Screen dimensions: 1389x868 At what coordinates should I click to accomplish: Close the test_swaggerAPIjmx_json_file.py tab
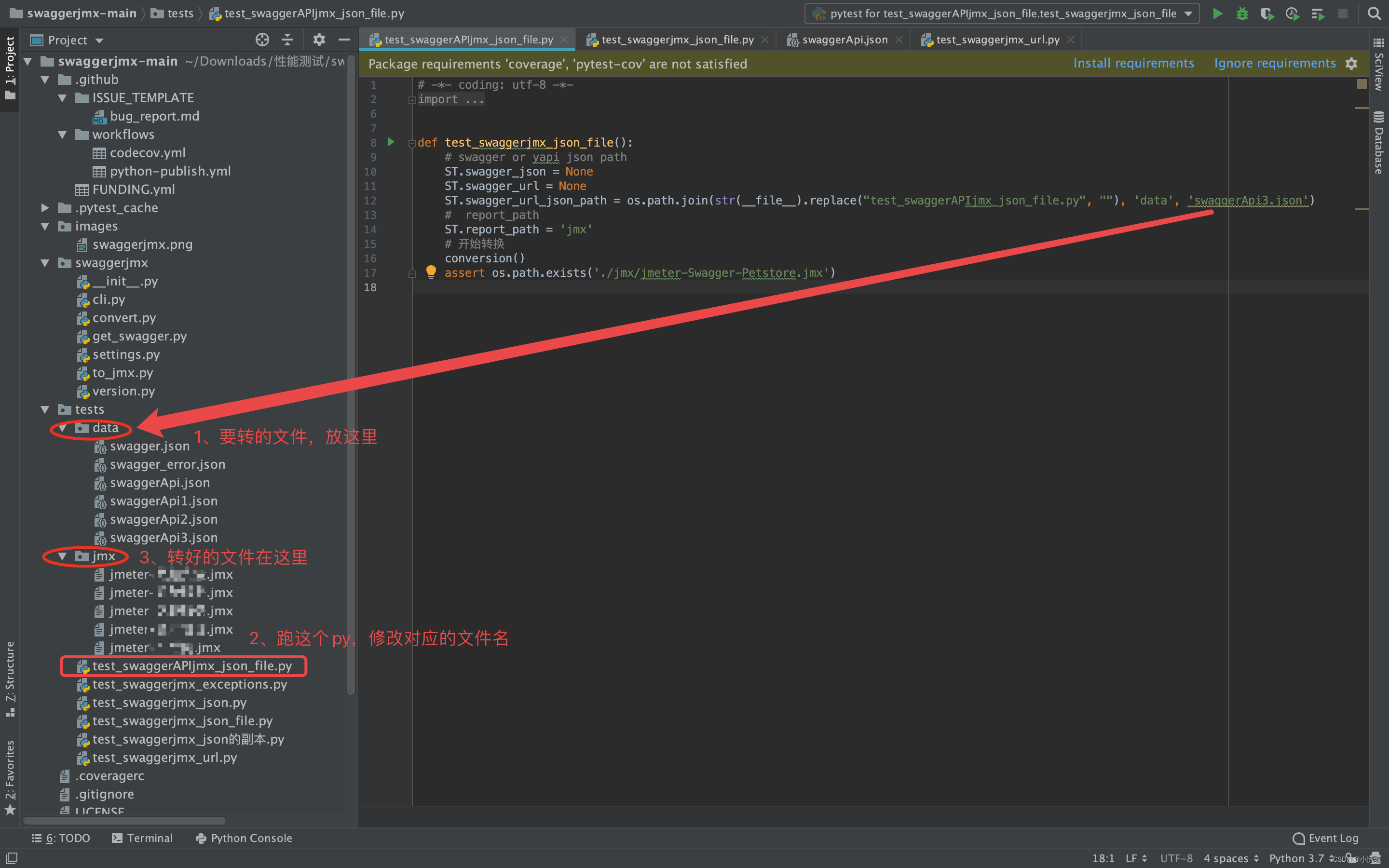coord(564,40)
